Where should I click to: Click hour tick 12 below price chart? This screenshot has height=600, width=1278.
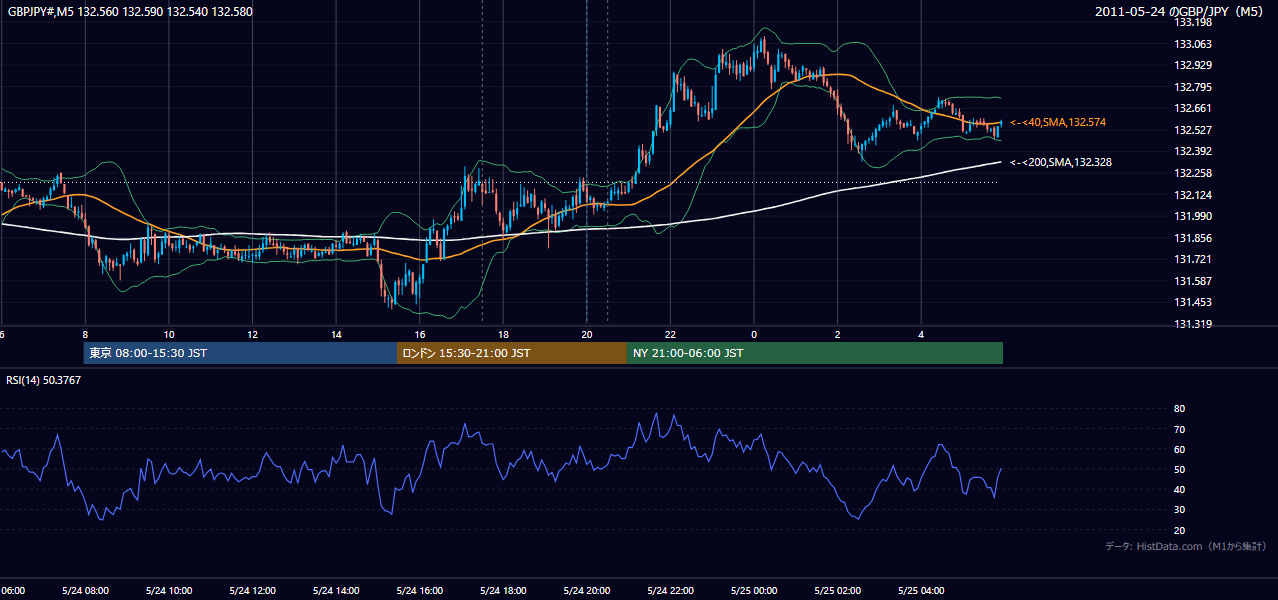253,335
